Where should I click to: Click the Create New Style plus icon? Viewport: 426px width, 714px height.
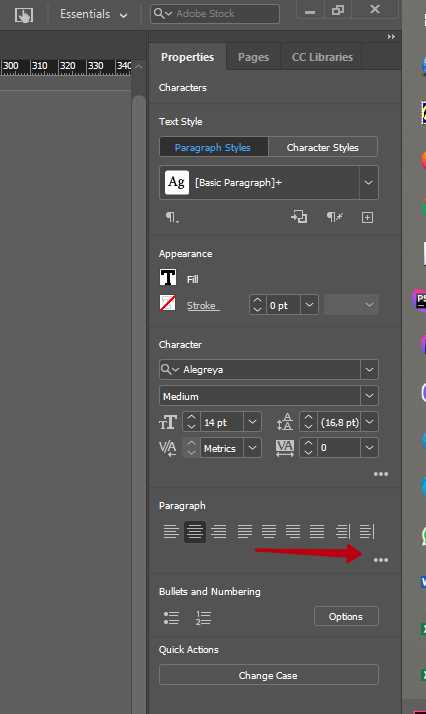[x=367, y=218]
